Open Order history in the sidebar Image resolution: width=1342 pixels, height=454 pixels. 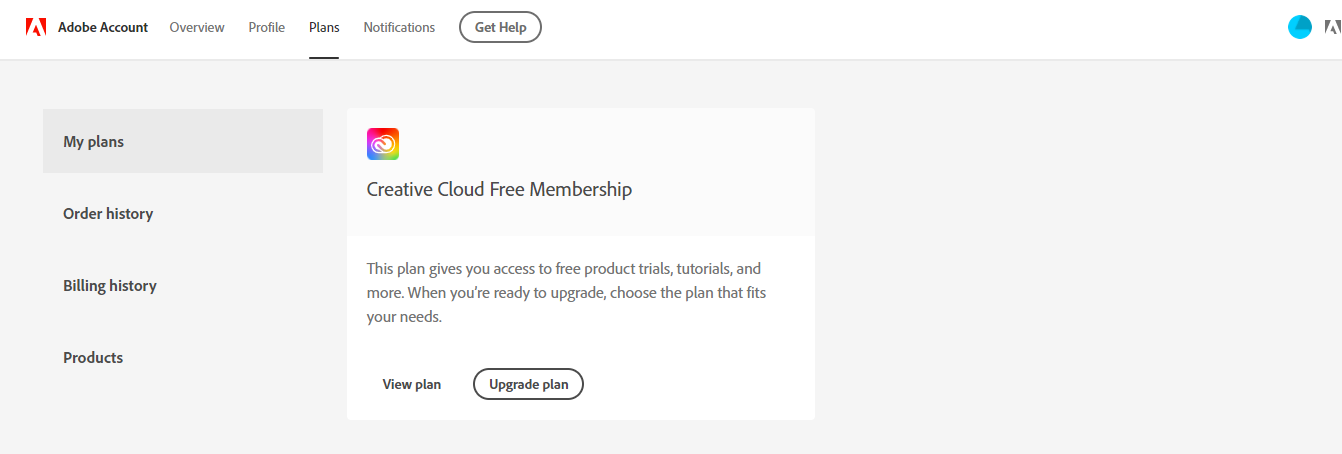183,213
